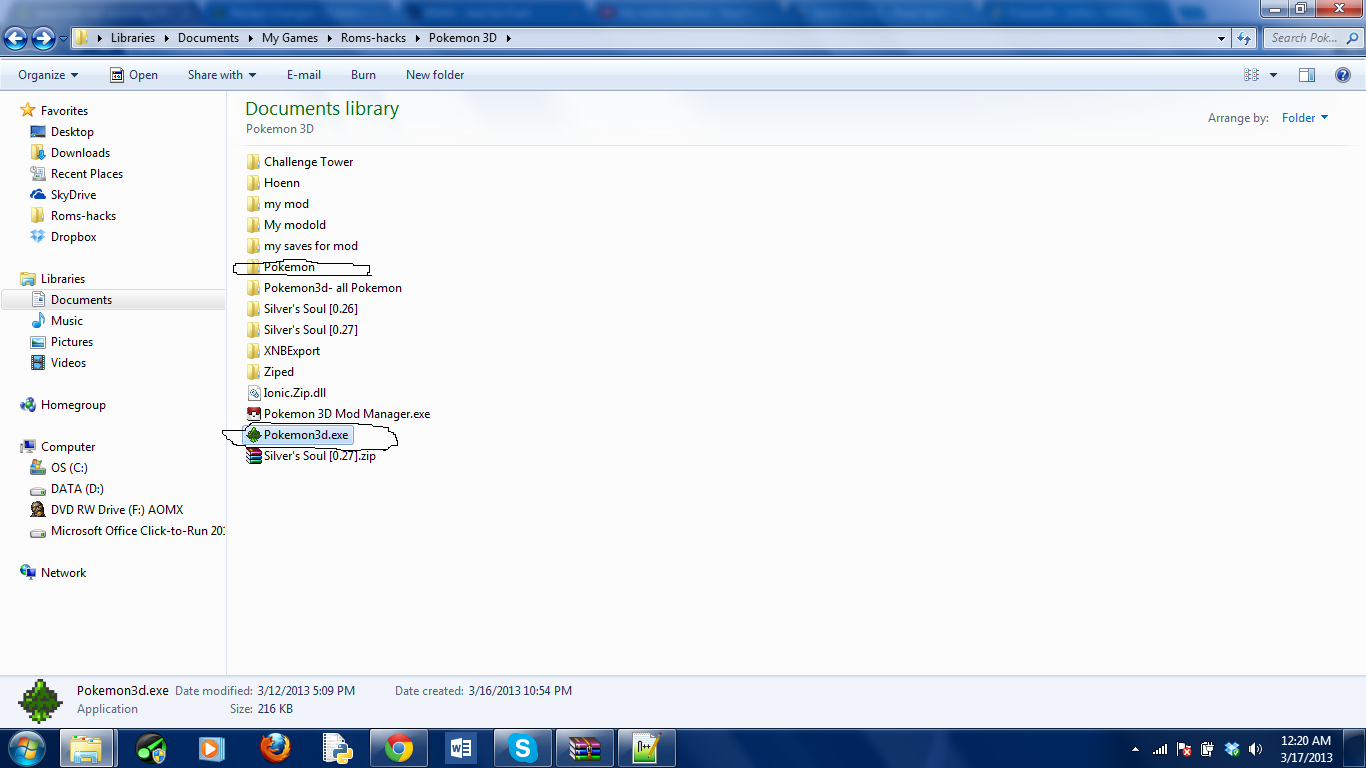The height and width of the screenshot is (768, 1366).
Task: Click the Windows Start button
Action: [x=25, y=748]
